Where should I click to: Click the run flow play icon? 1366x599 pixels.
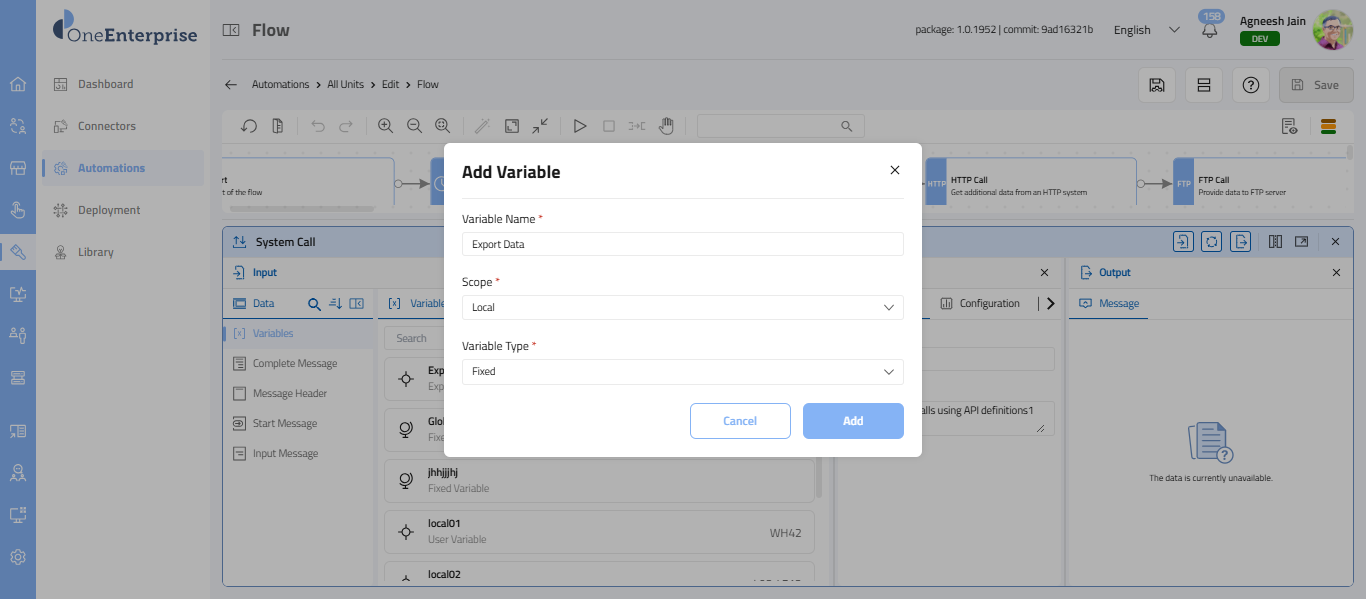pos(579,126)
